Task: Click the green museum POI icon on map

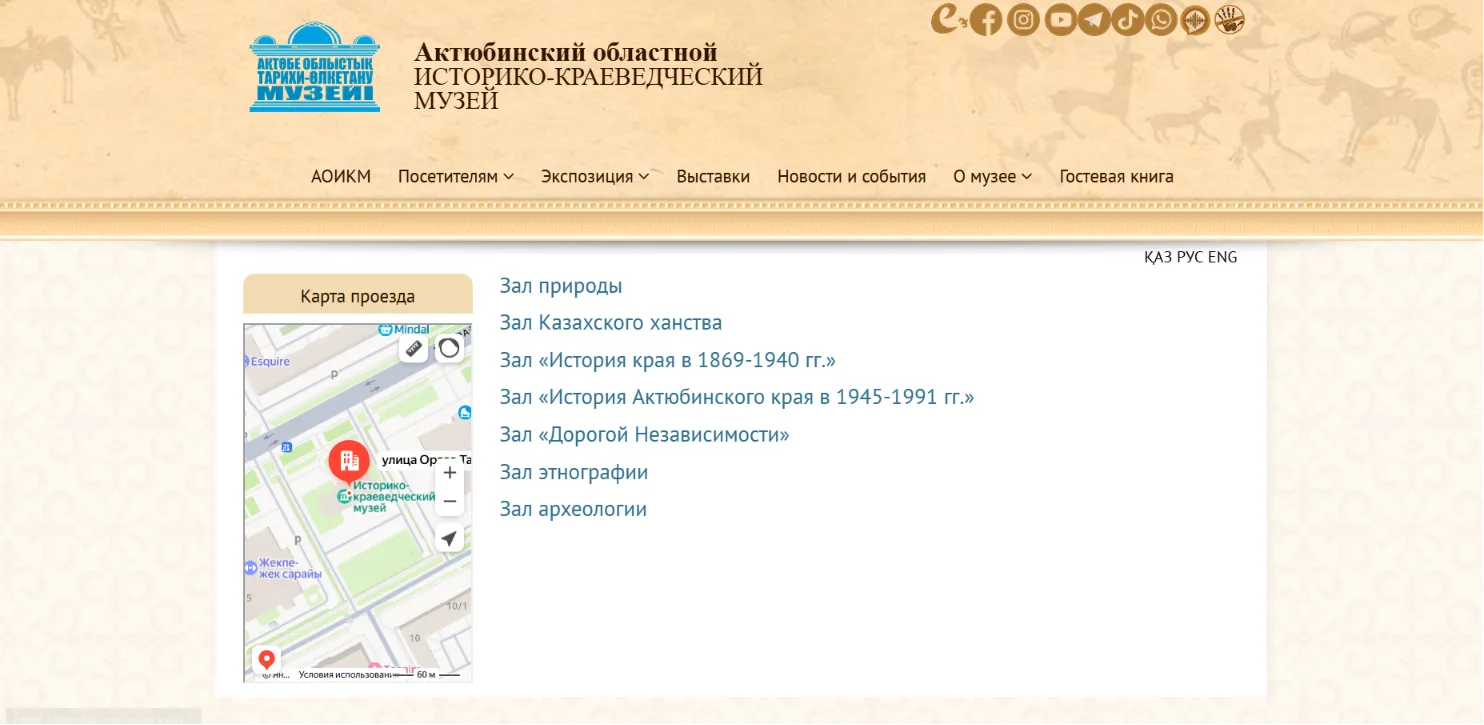Action: click(x=344, y=497)
